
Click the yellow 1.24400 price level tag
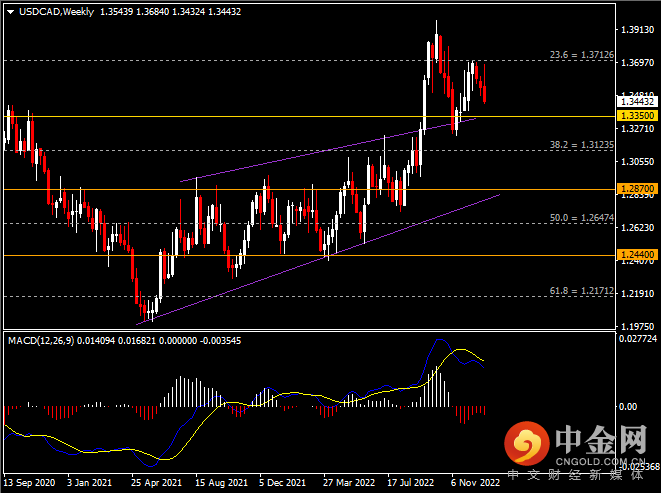(638, 255)
